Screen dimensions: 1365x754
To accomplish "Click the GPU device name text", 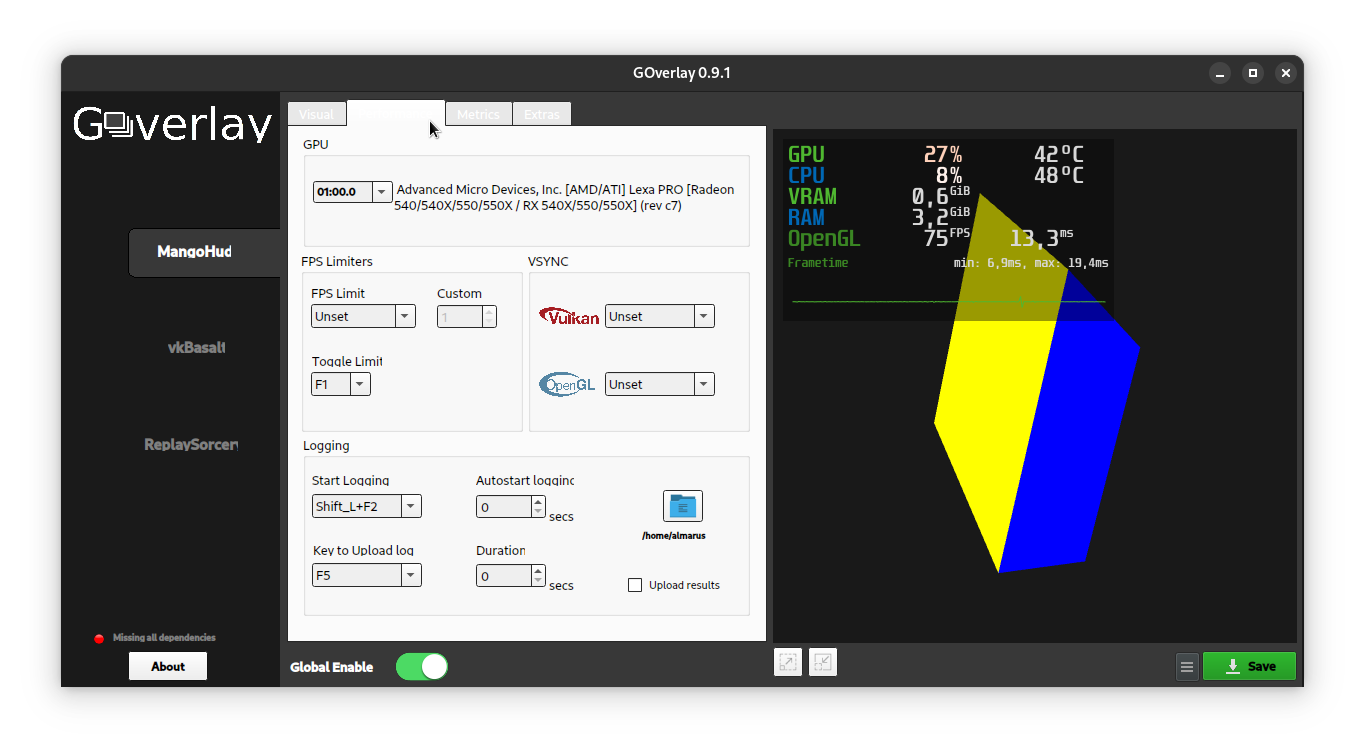I will (x=565, y=198).
